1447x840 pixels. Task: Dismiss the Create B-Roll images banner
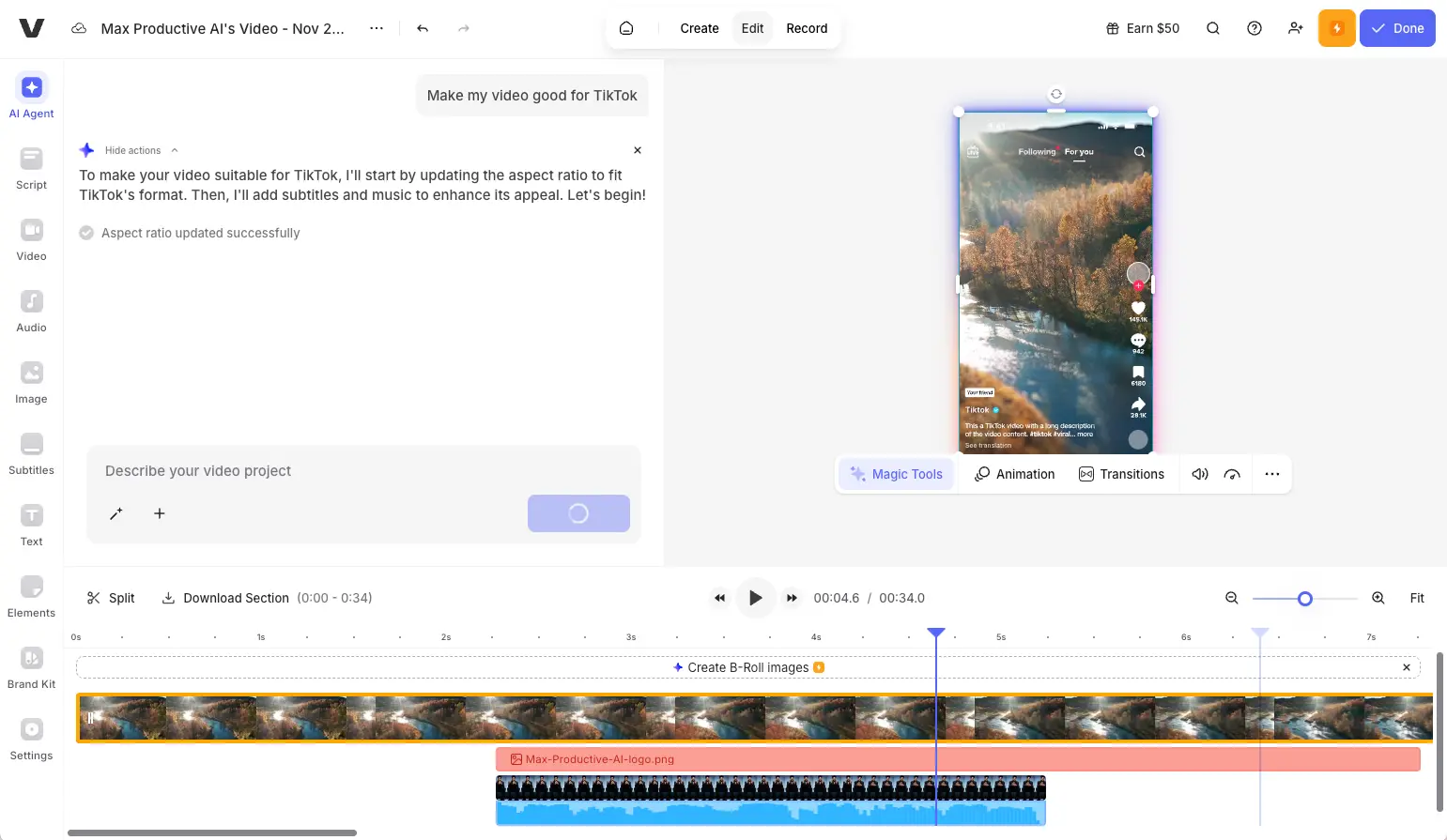1406,667
